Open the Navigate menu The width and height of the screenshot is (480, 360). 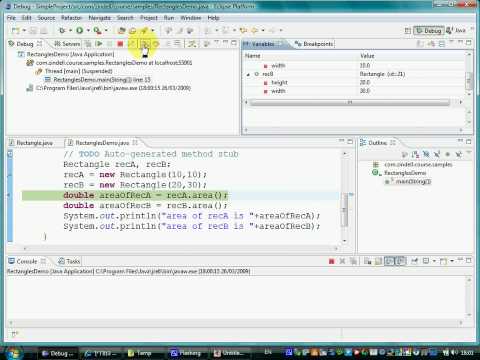click(x=99, y=18)
